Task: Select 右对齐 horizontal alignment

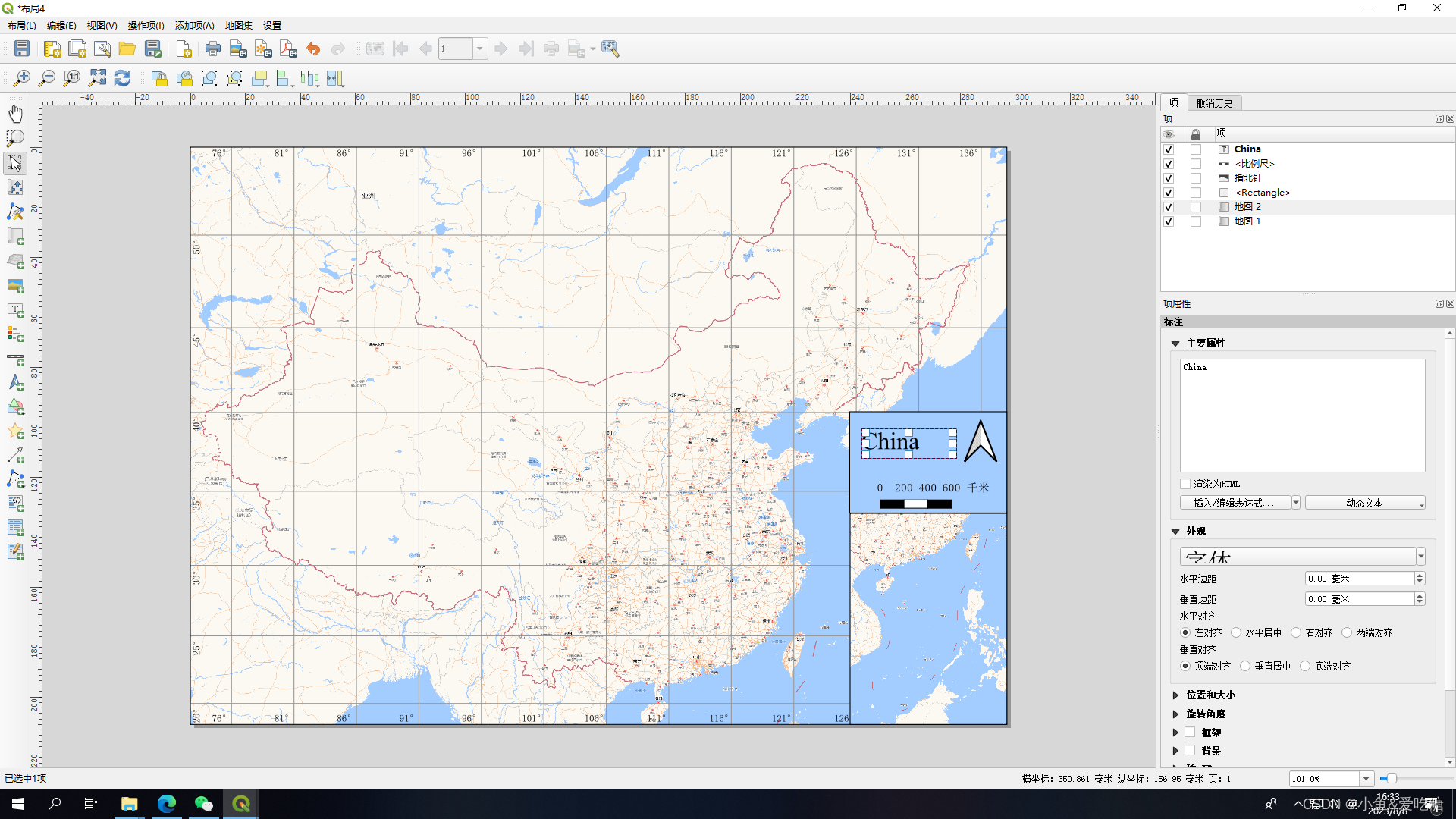Action: [1296, 632]
